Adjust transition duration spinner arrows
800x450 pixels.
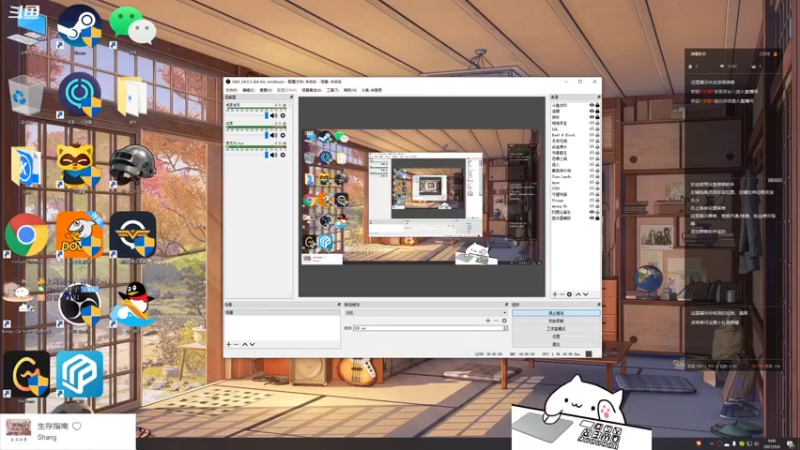pyautogui.click(x=505, y=328)
